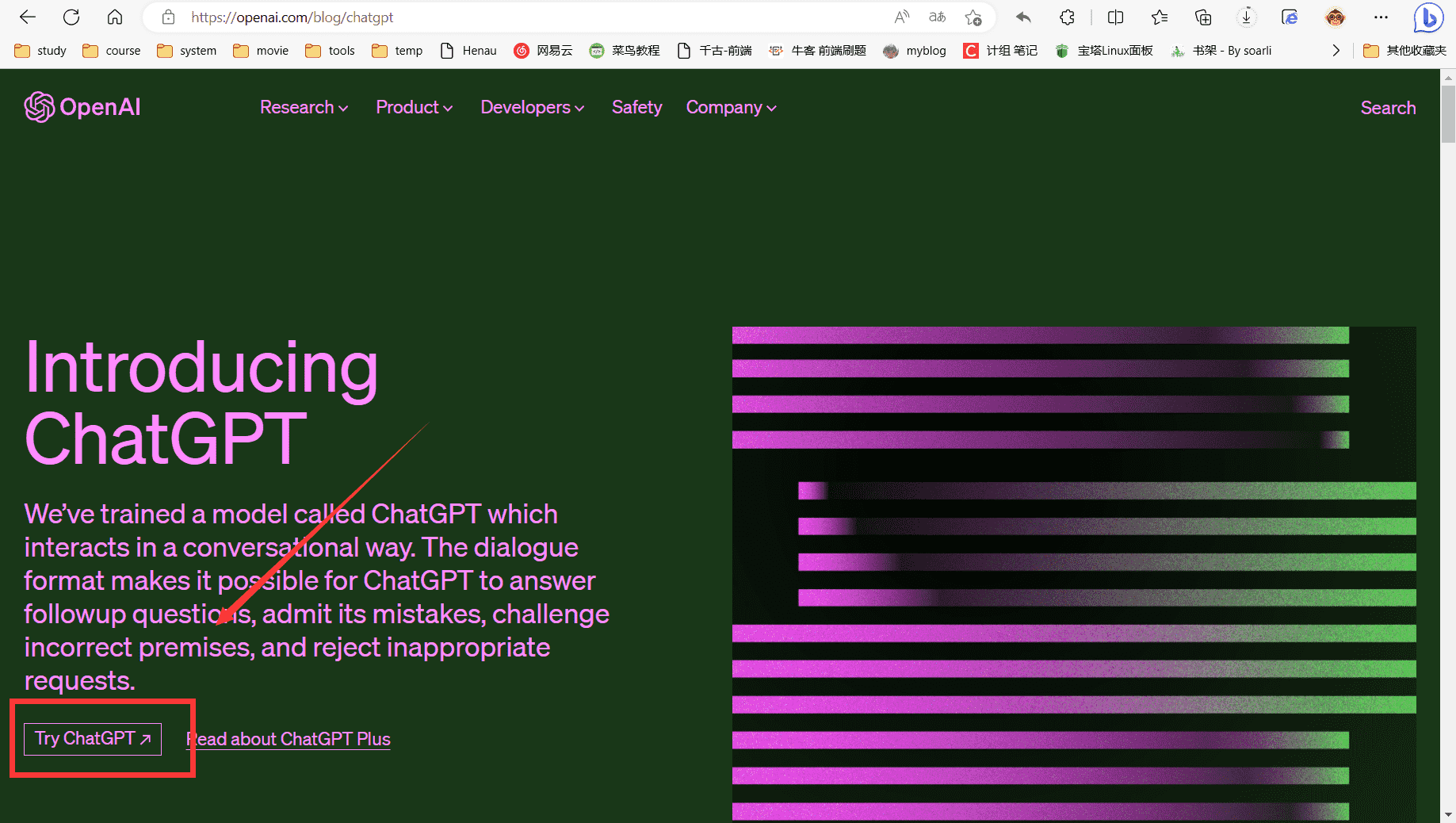This screenshot has width=1456, height=823.
Task: Open the page translate option
Action: 937,17
